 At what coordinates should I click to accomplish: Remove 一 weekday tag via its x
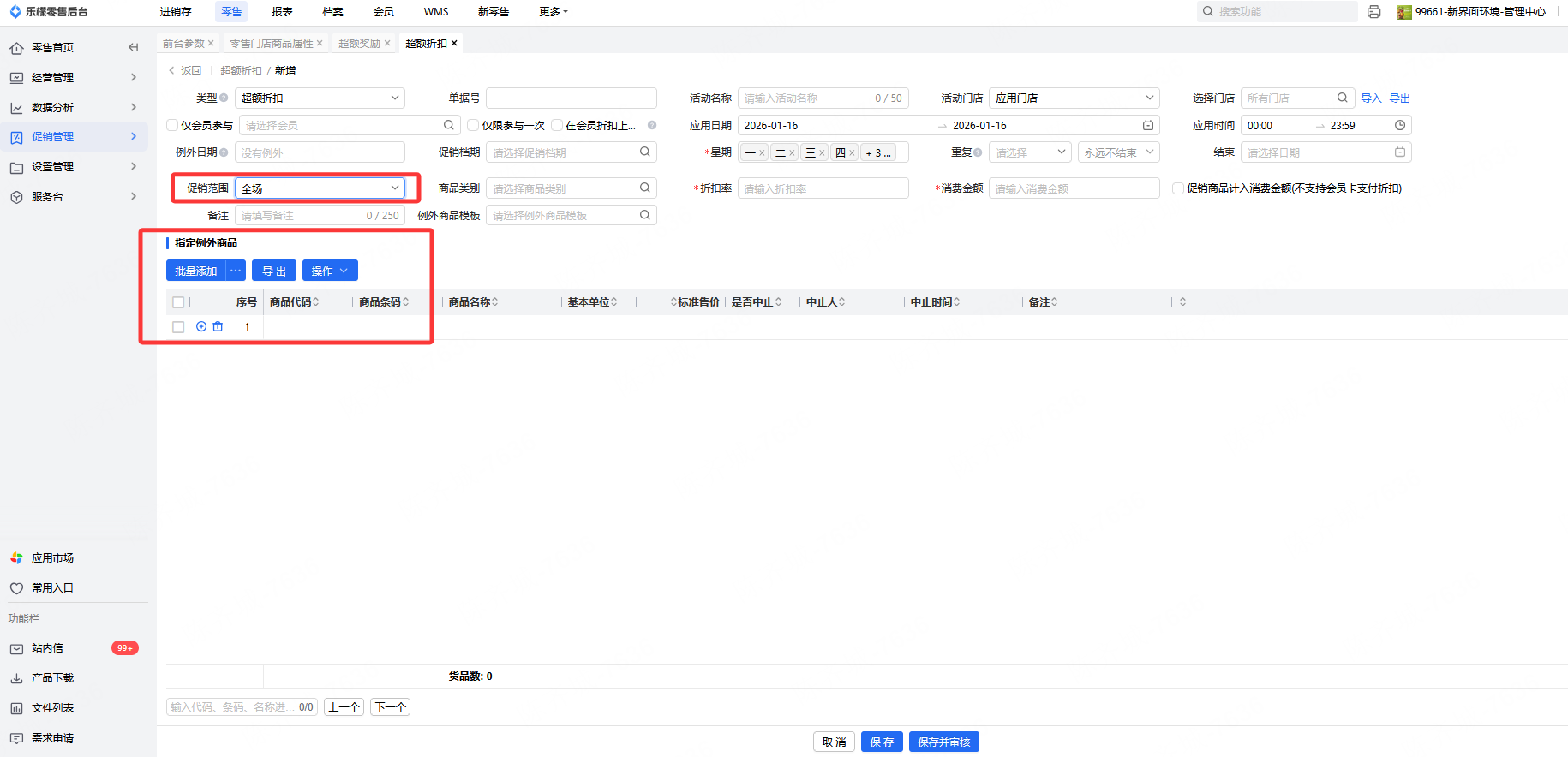coord(762,152)
